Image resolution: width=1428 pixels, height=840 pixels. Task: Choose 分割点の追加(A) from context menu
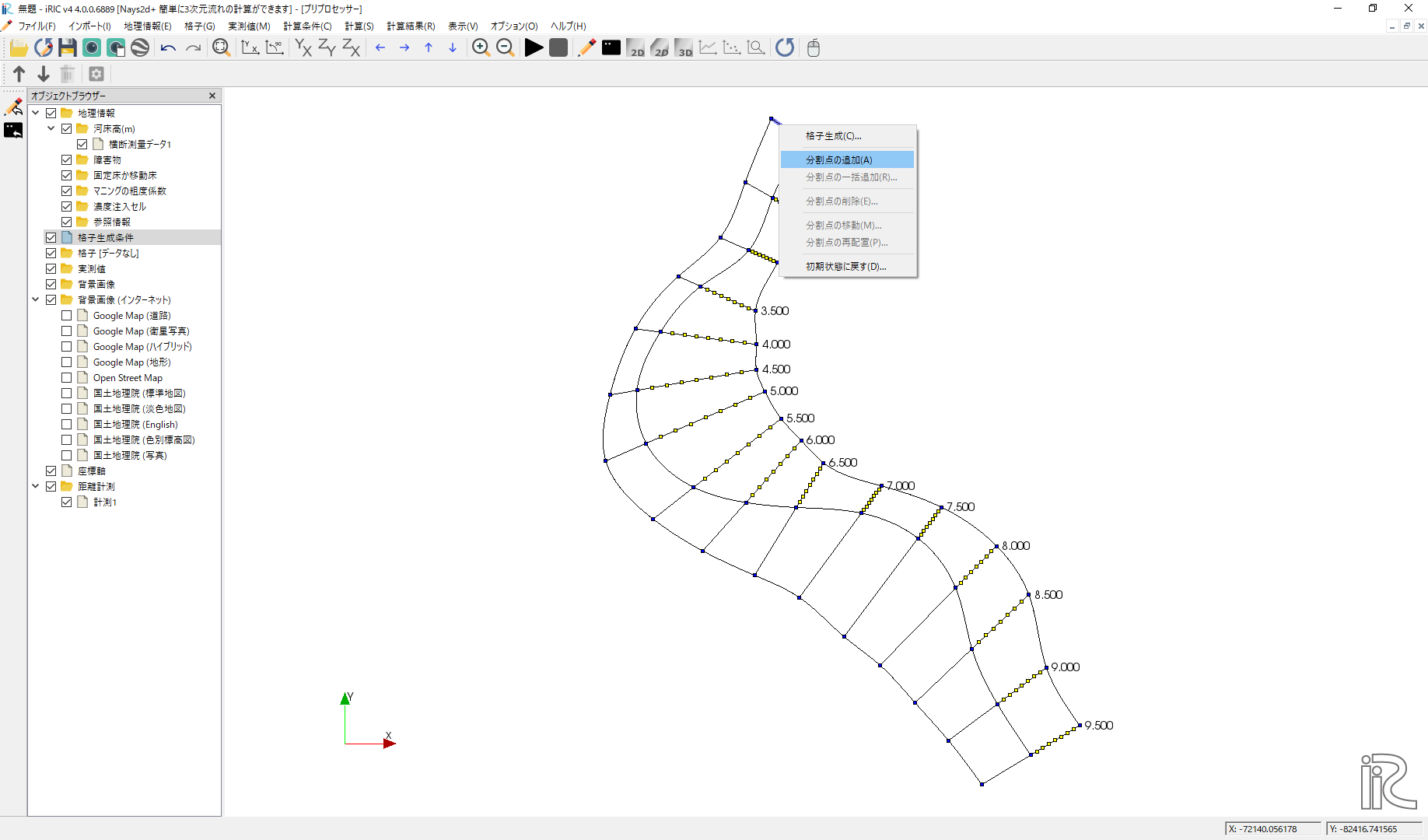(847, 160)
